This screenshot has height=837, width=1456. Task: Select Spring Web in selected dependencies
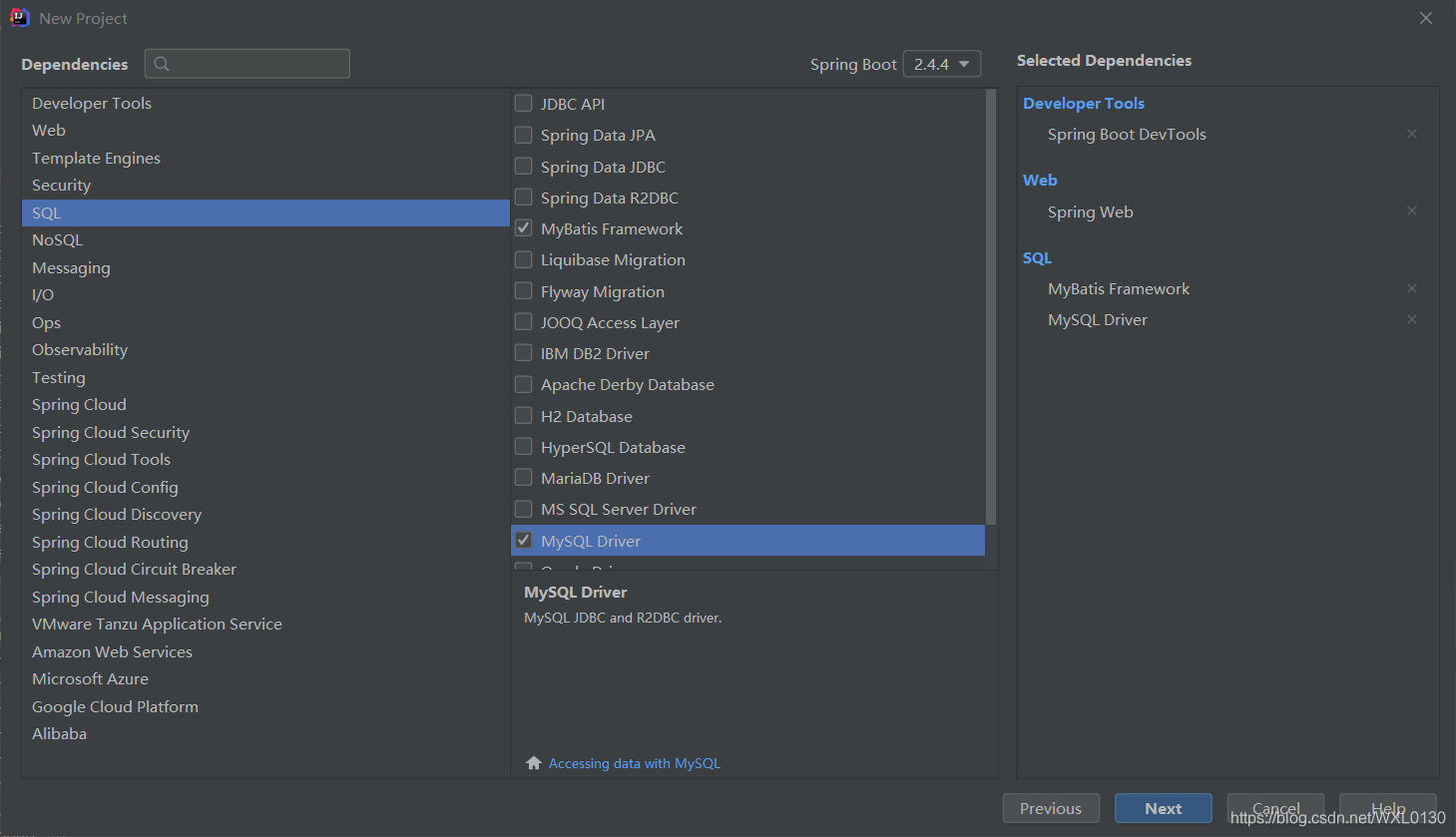1090,211
